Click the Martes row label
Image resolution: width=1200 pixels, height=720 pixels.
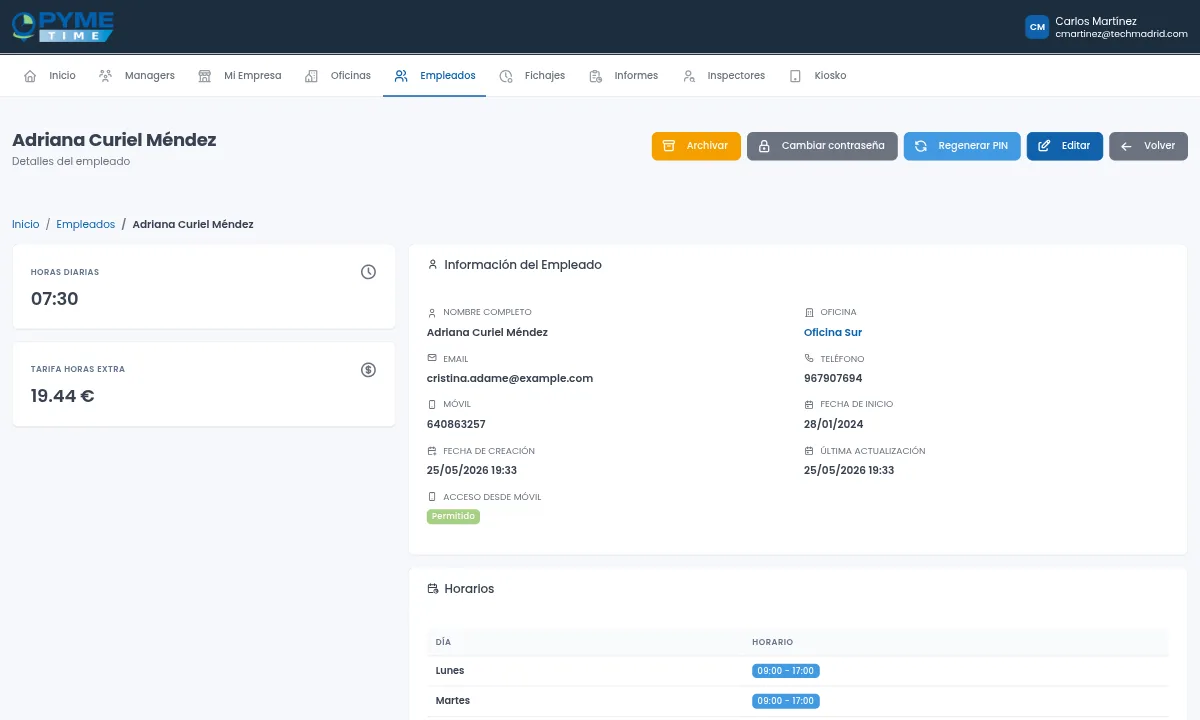(453, 701)
